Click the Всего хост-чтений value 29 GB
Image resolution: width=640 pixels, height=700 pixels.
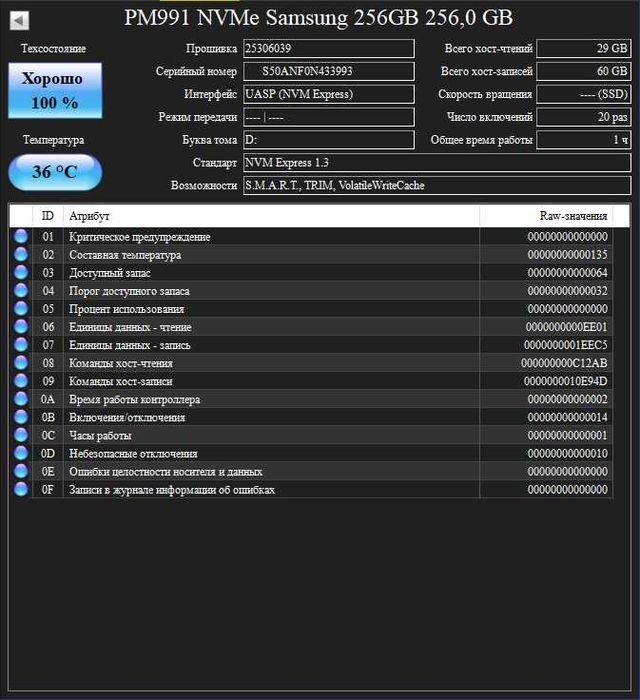coord(584,49)
